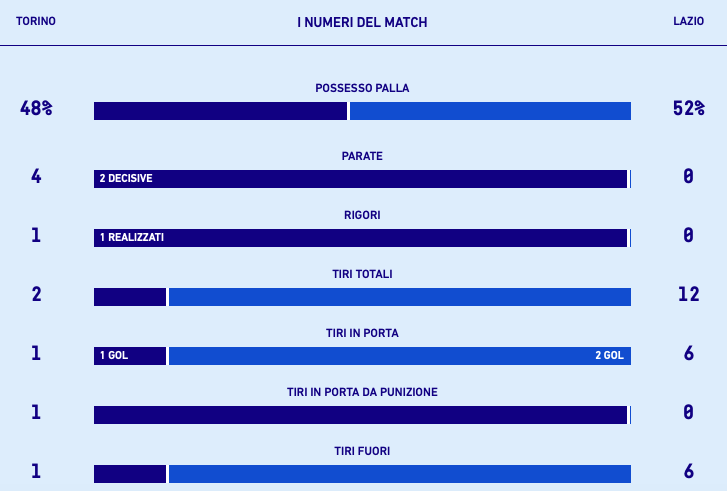Click the PARATE stat label

pyautogui.click(x=362, y=156)
